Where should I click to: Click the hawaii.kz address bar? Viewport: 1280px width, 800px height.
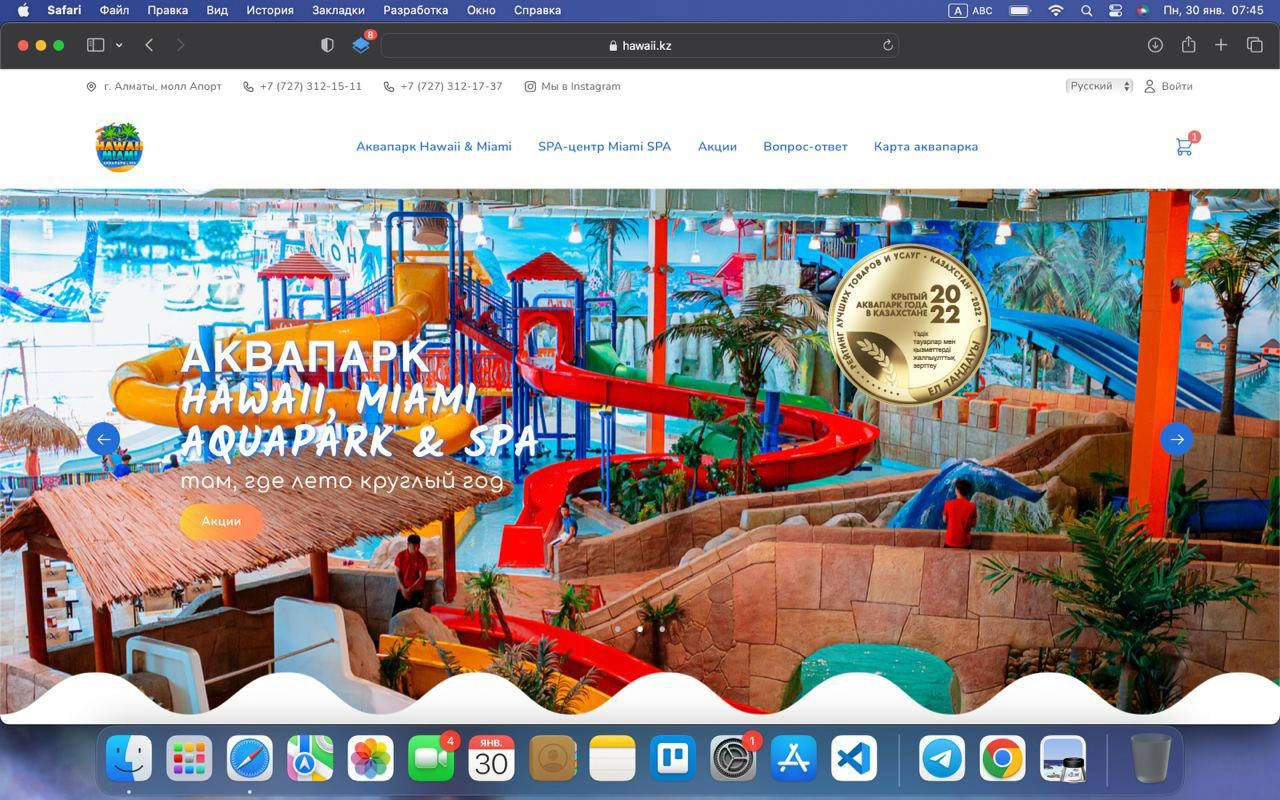coord(640,45)
